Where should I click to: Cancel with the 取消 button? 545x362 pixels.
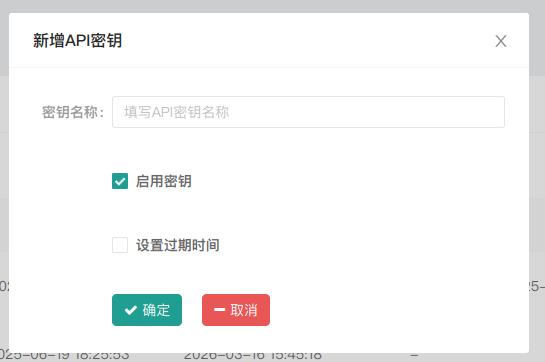236,310
